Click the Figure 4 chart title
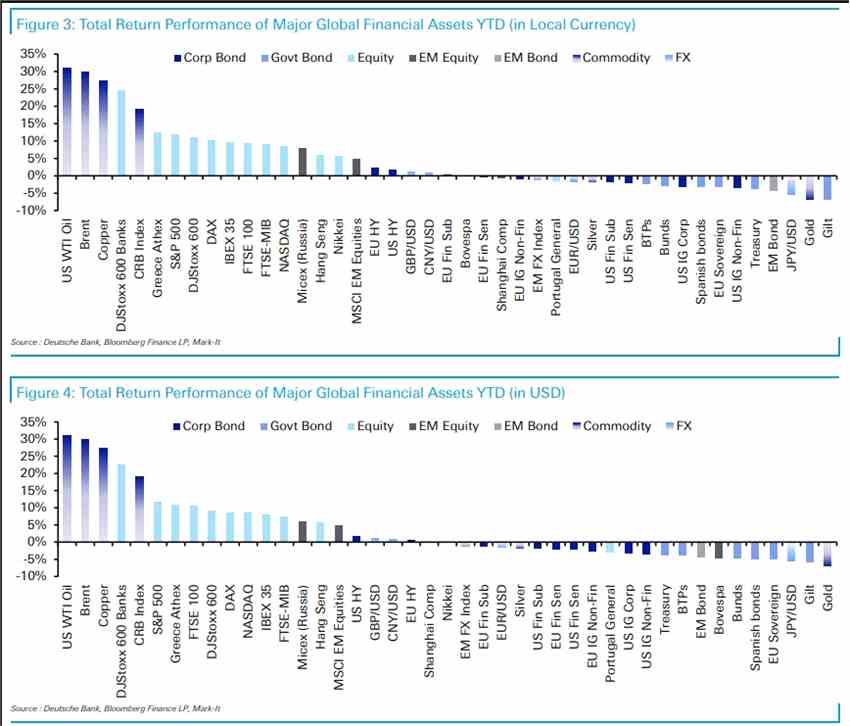Viewport: 850px width, 726px height. 291,393
